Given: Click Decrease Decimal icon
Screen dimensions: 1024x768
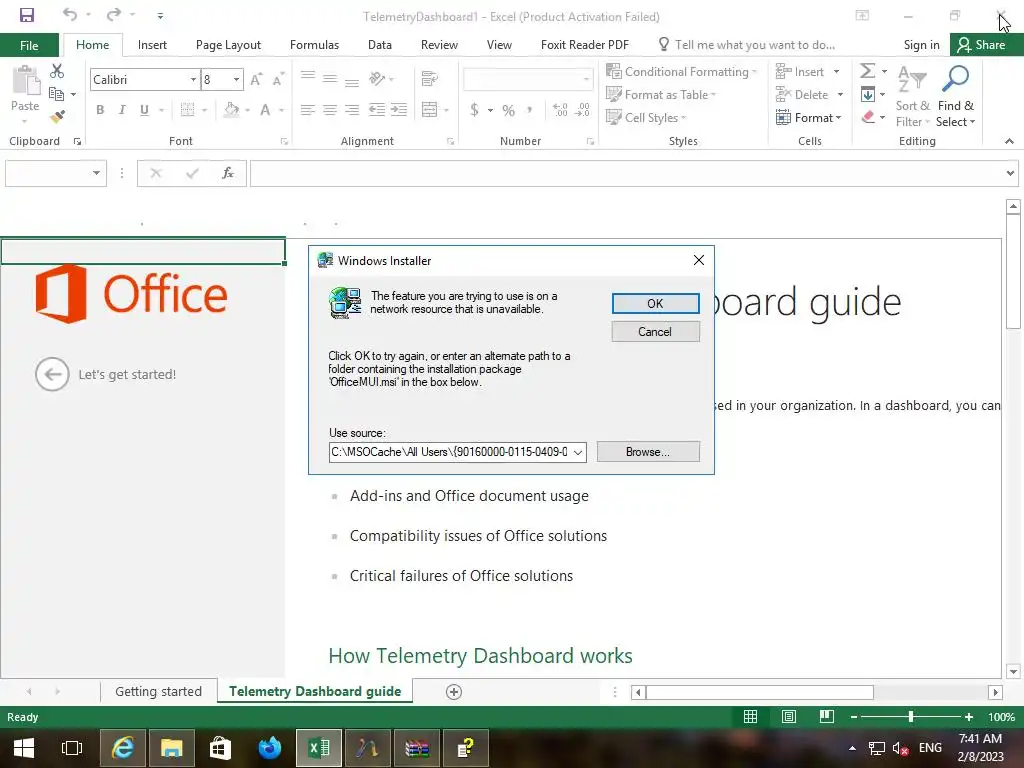Looking at the screenshot, I should 582,110.
